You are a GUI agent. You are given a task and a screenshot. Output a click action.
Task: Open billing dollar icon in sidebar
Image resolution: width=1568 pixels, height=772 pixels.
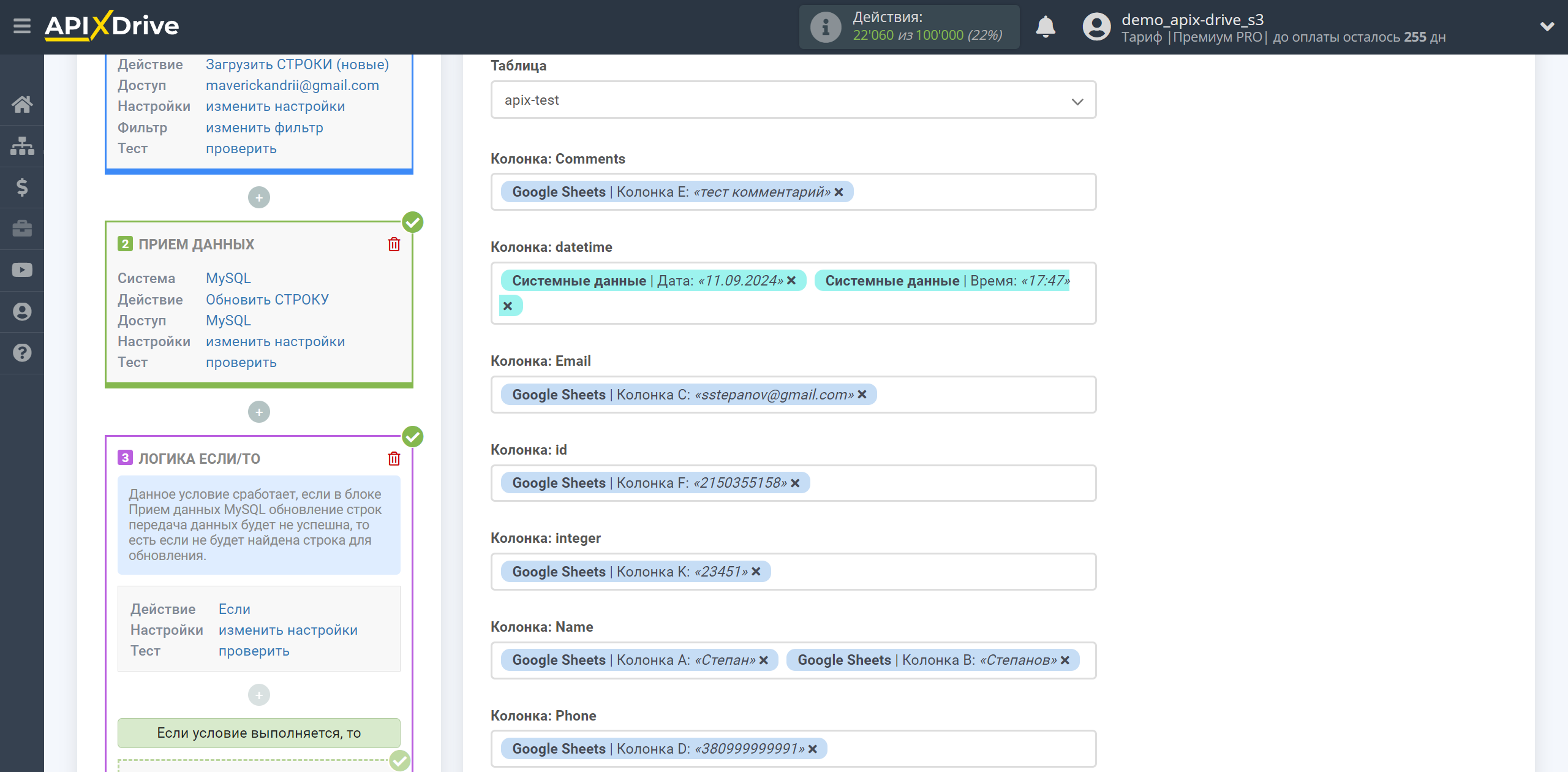[x=22, y=187]
